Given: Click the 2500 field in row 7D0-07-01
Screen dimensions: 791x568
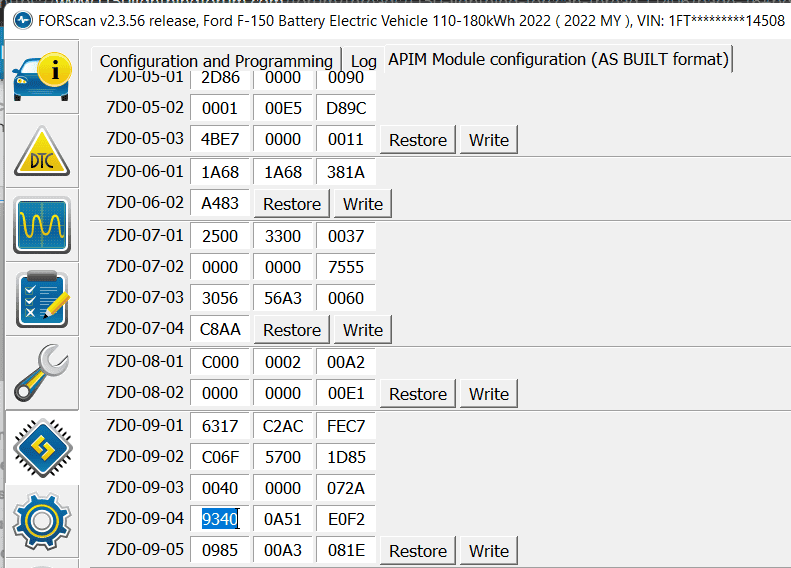Looking at the screenshot, I should click(x=220, y=236).
